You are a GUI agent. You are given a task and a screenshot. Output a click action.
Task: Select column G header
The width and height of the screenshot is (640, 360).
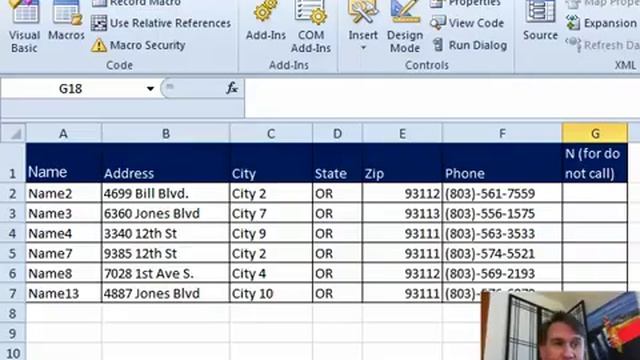(x=595, y=133)
